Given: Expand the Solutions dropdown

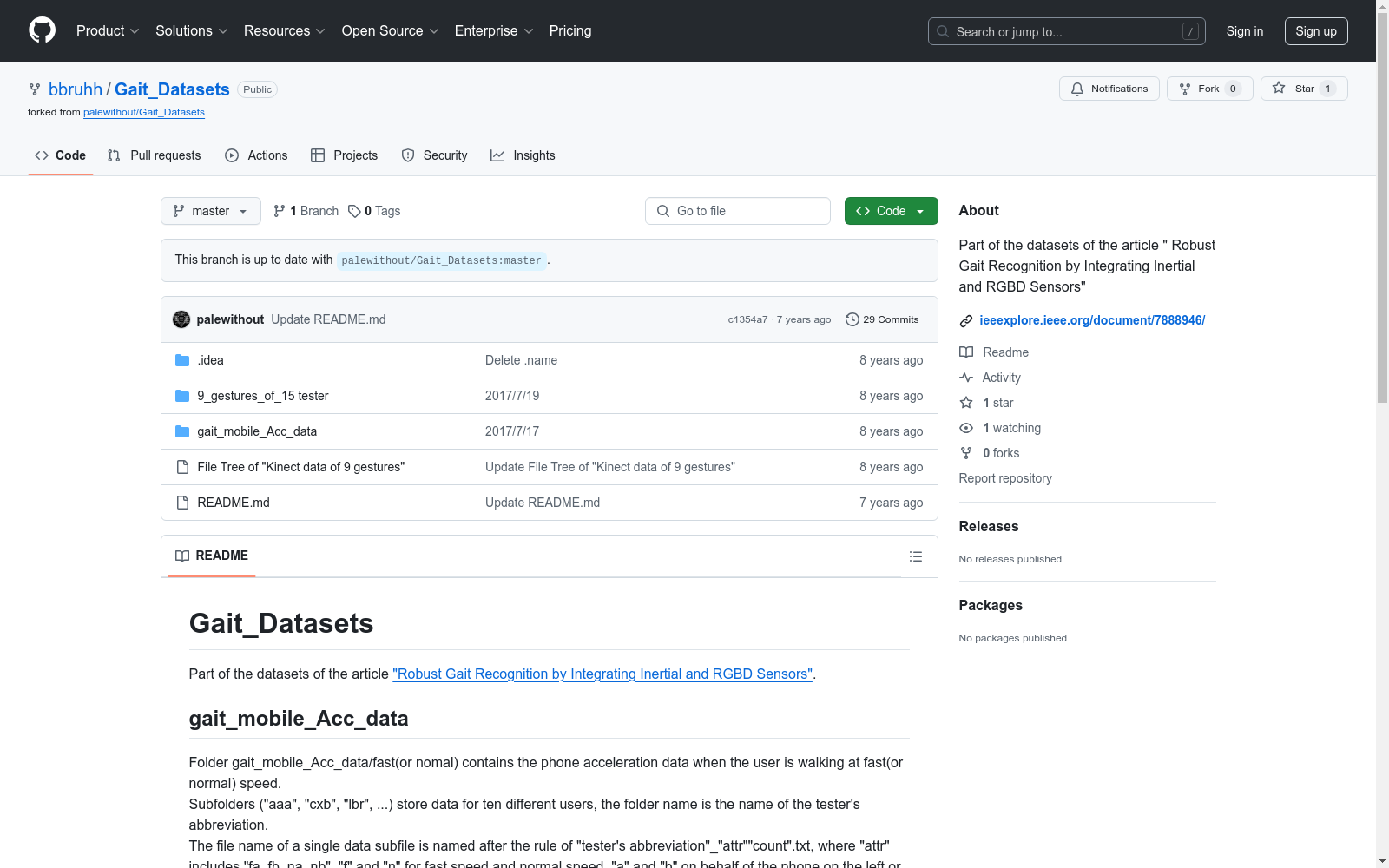Looking at the screenshot, I should [x=191, y=31].
